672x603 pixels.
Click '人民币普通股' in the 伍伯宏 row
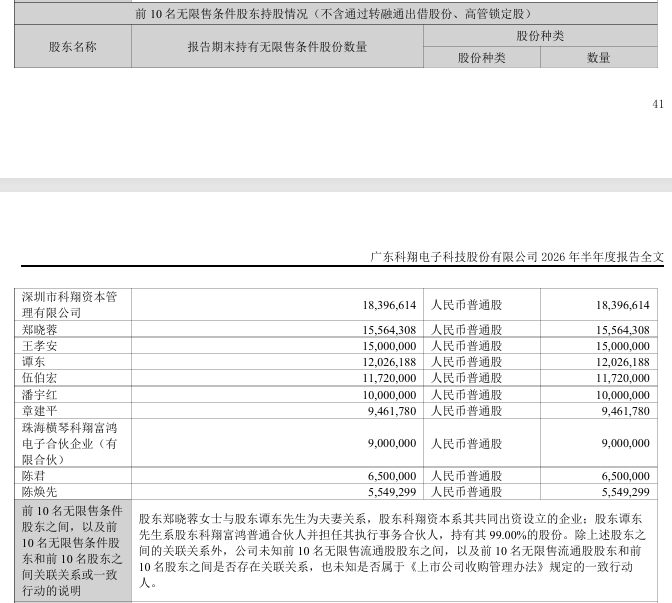(466, 378)
